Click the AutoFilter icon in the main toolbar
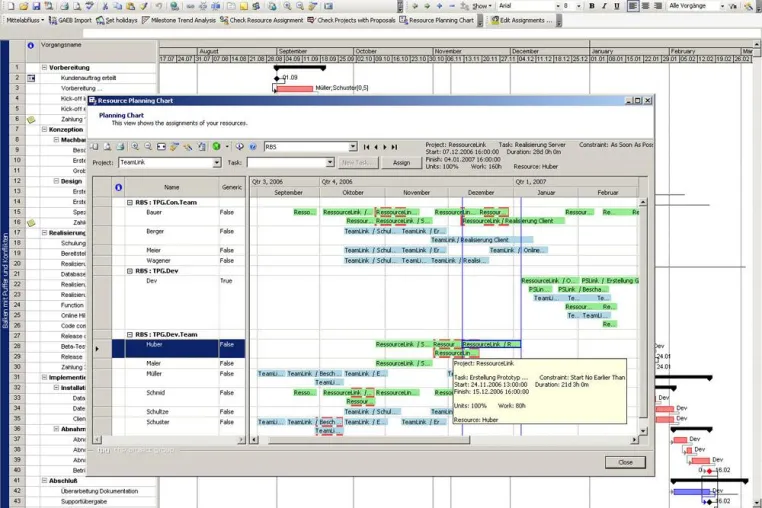This screenshot has height=508, width=762. pos(733,6)
